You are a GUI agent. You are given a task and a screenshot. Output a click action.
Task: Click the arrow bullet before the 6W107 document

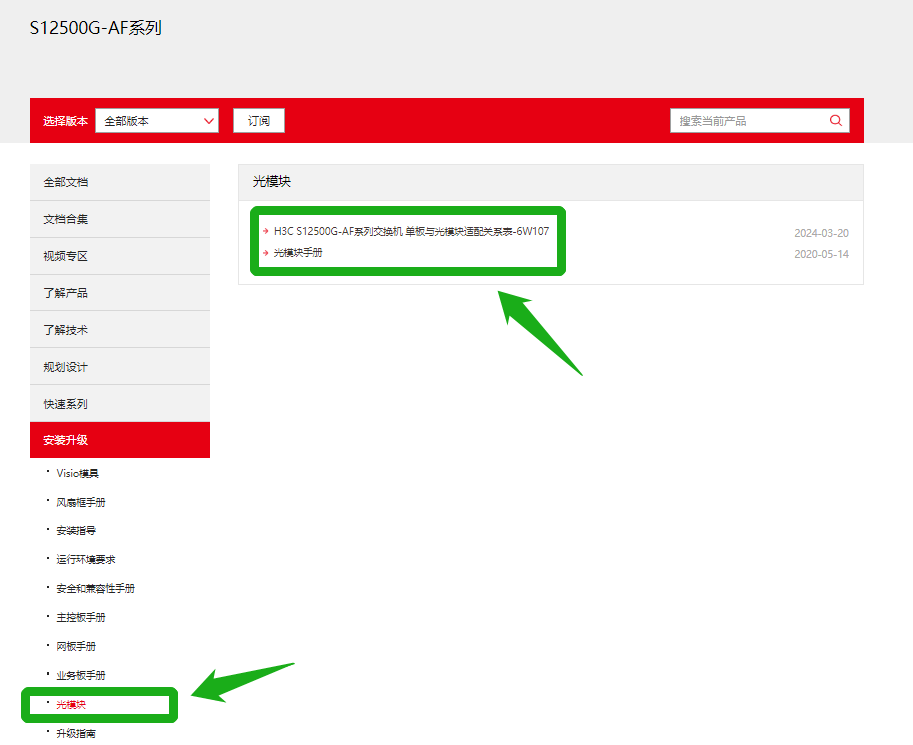point(266,231)
